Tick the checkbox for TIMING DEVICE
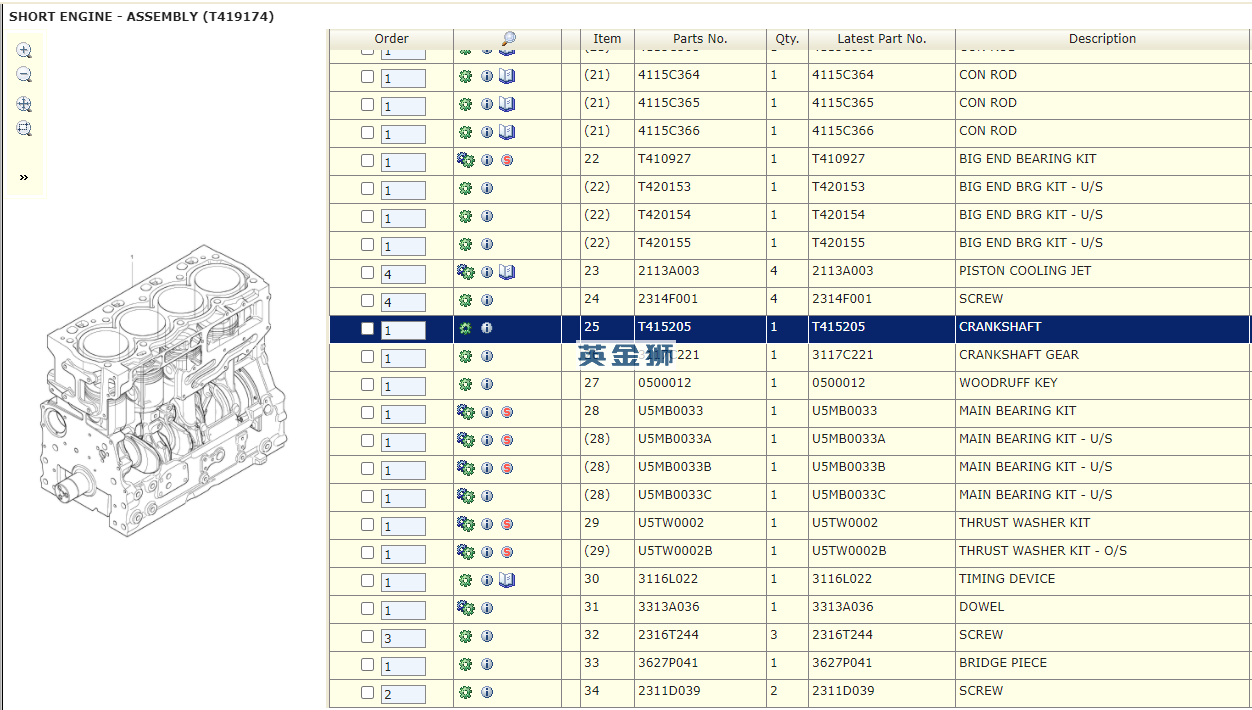Viewport: 1252px width, 710px height. click(367, 580)
